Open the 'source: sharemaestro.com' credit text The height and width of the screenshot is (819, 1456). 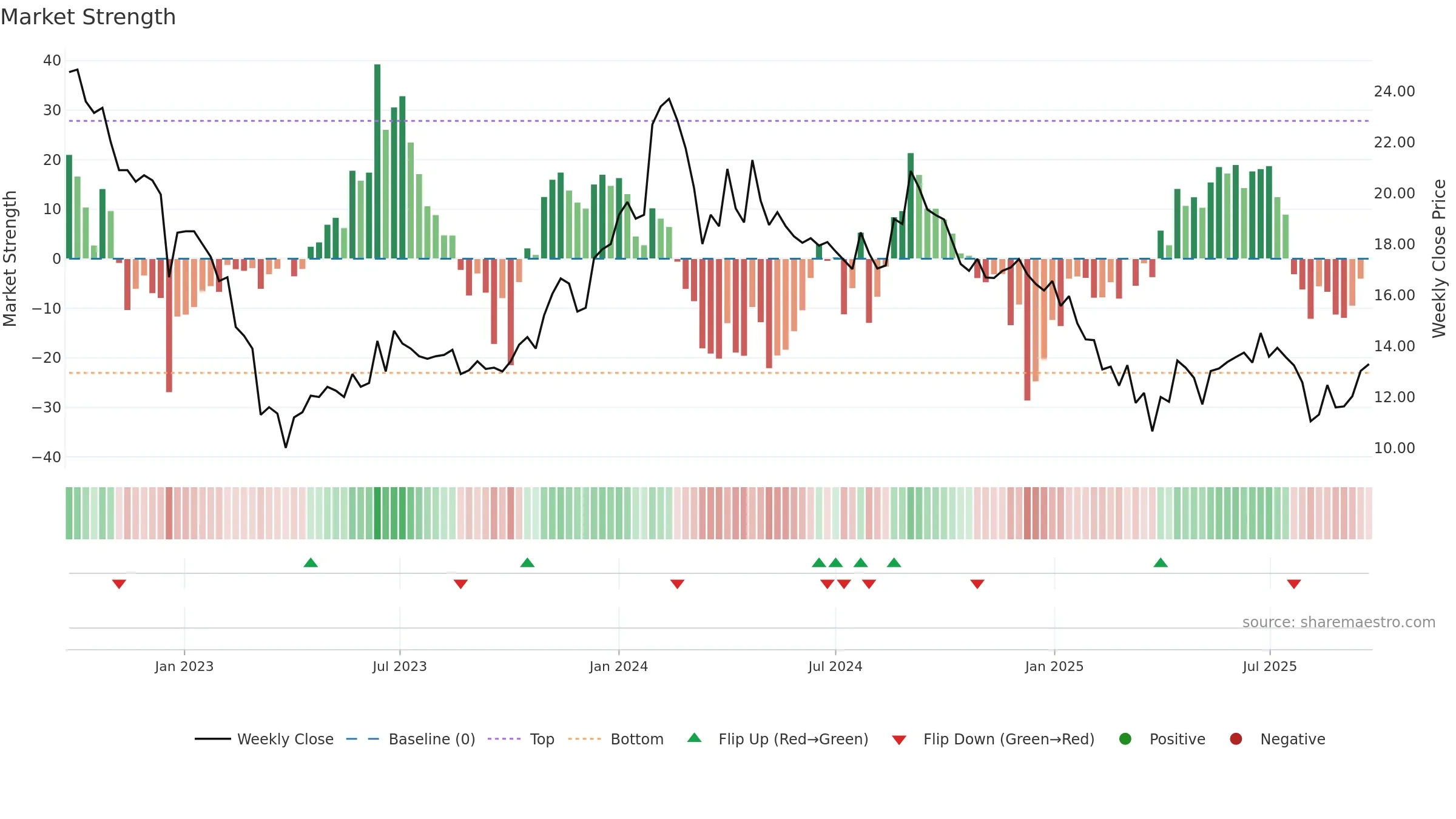point(1339,622)
